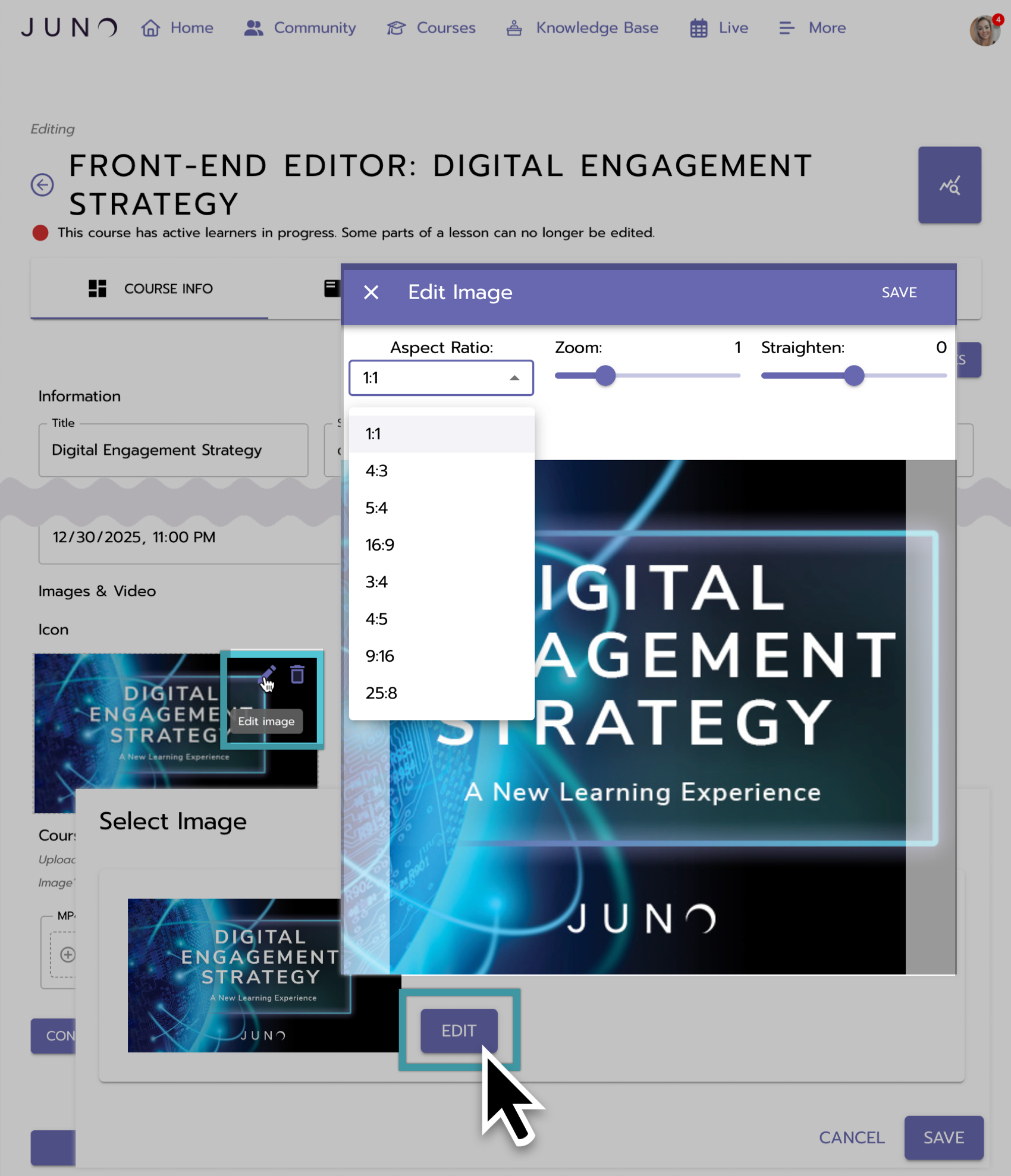
Task: Open Knowledge Base menu item
Action: [x=582, y=28]
